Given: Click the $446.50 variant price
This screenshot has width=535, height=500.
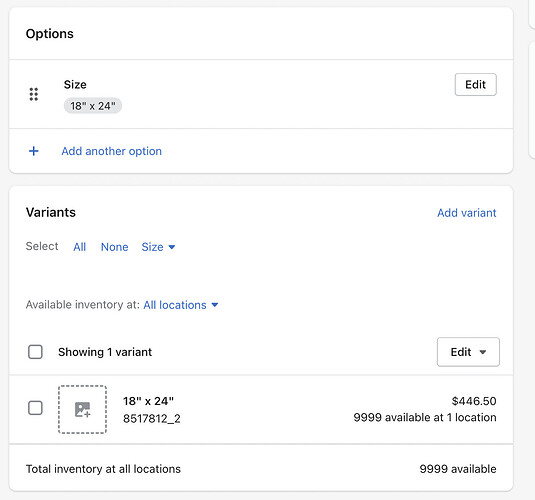Looking at the screenshot, I should (x=474, y=401).
